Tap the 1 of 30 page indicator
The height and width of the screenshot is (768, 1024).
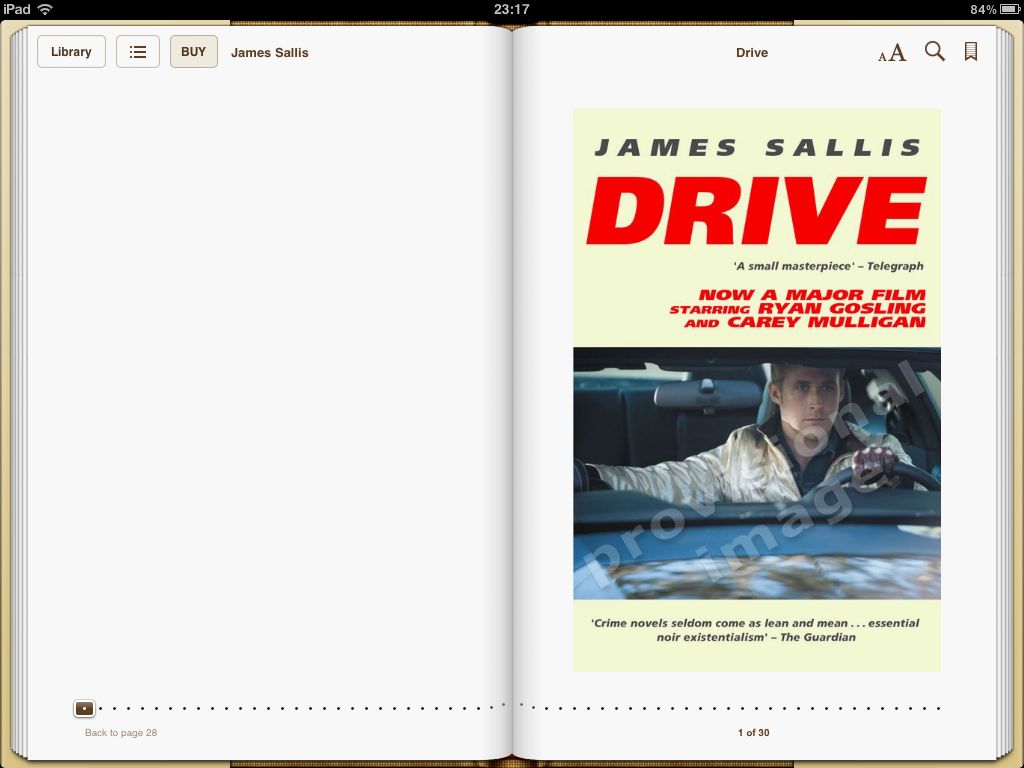pos(753,733)
